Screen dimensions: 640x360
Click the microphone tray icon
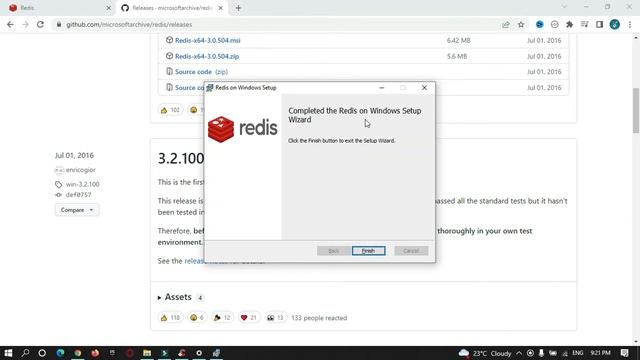click(x=541, y=353)
